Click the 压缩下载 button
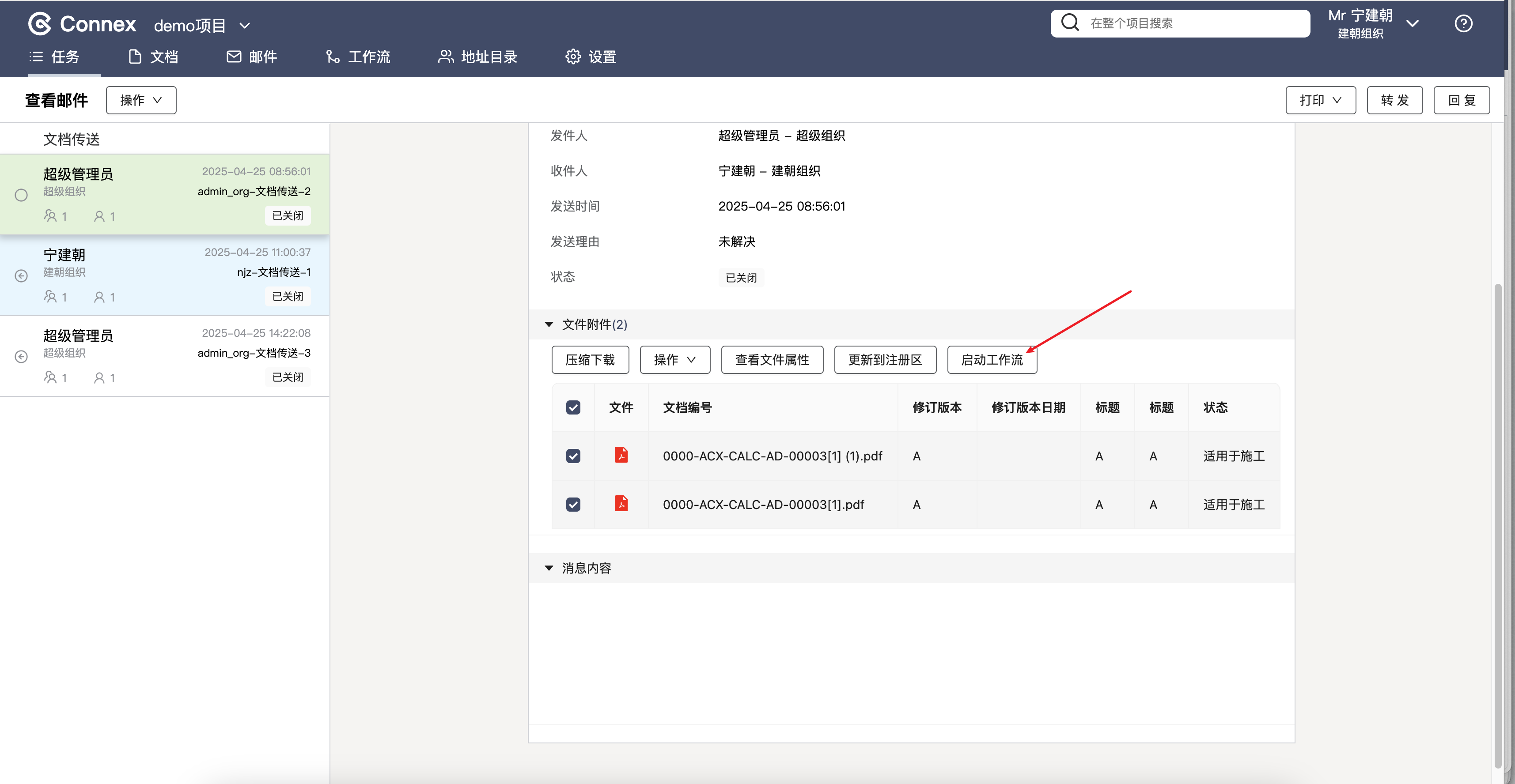 [590, 360]
